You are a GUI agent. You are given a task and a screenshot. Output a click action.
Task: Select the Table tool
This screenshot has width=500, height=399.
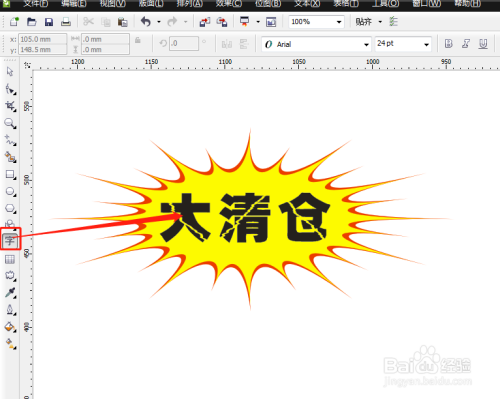coord(10,259)
